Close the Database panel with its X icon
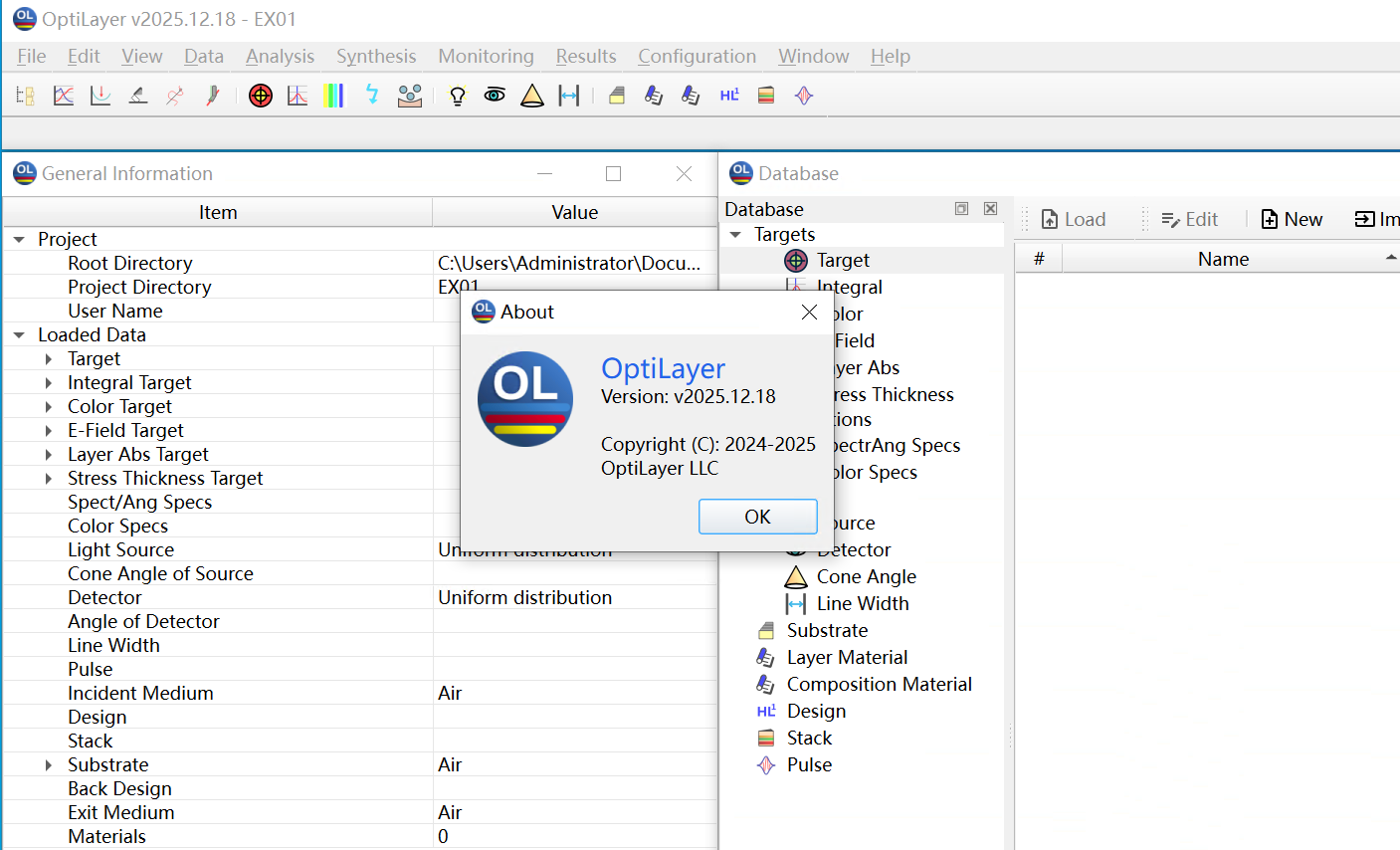This screenshot has width=1400, height=850. [x=990, y=209]
